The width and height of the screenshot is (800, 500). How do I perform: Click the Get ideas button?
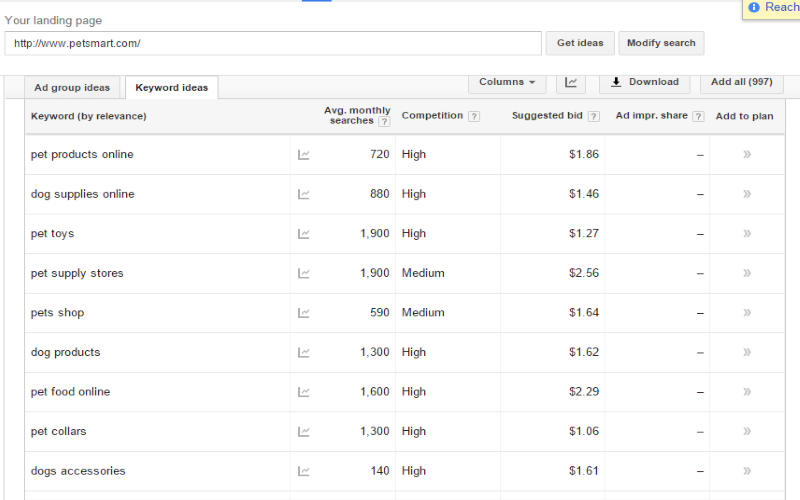tap(580, 43)
